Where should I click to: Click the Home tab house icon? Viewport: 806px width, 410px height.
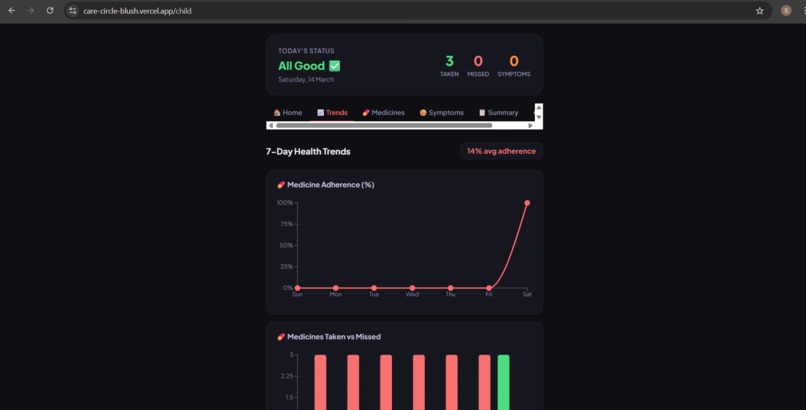(277, 113)
